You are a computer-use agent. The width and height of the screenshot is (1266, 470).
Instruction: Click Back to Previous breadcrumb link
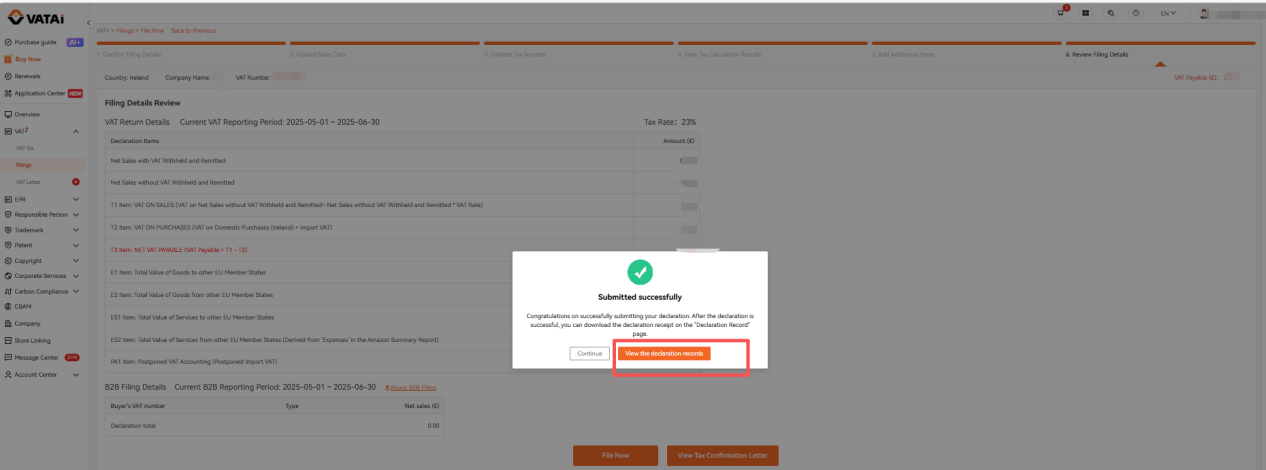(x=193, y=30)
